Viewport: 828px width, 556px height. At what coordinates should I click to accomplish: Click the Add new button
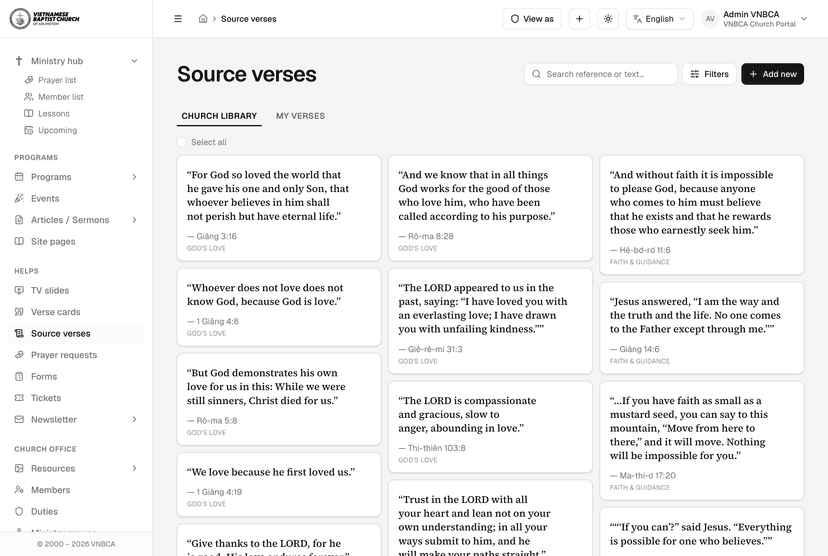[x=773, y=74]
